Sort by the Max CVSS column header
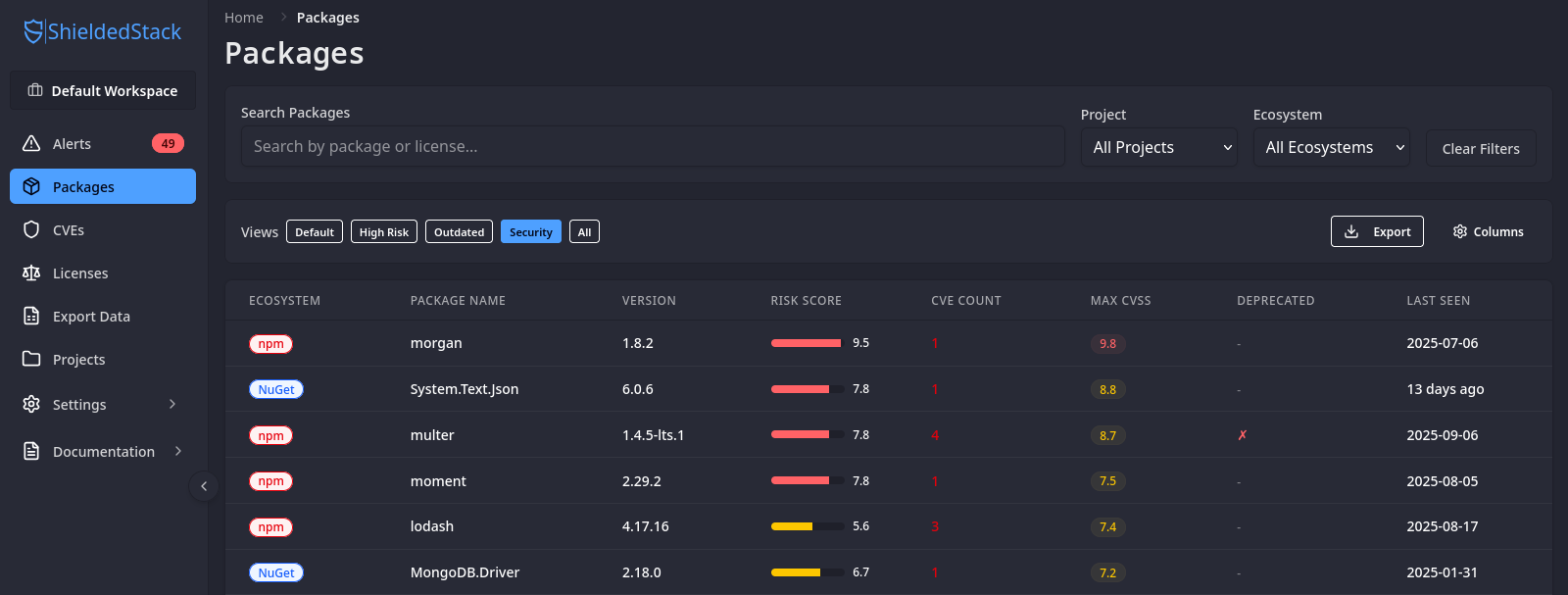Viewport: 1568px width, 595px height. (x=1121, y=301)
